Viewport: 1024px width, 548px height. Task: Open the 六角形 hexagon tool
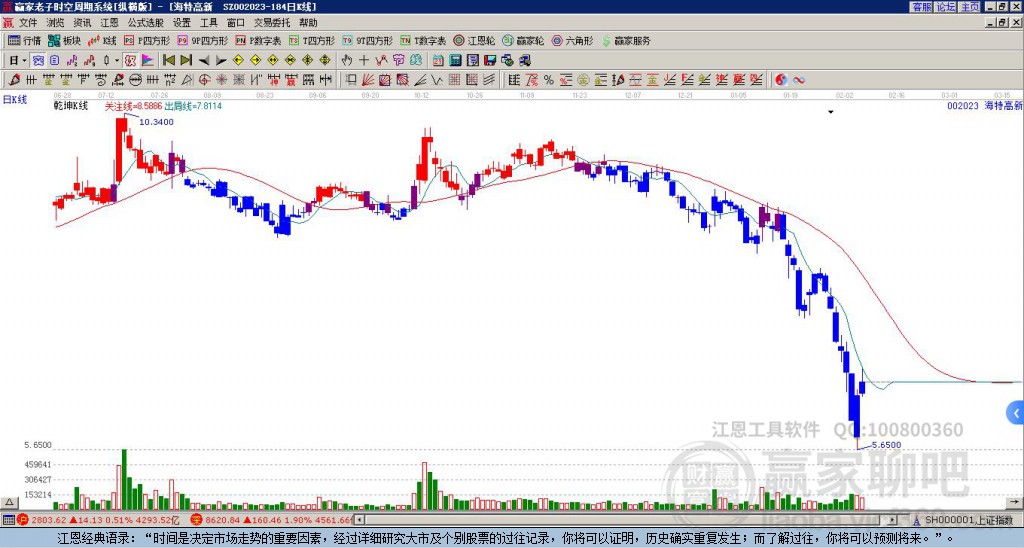[572, 40]
